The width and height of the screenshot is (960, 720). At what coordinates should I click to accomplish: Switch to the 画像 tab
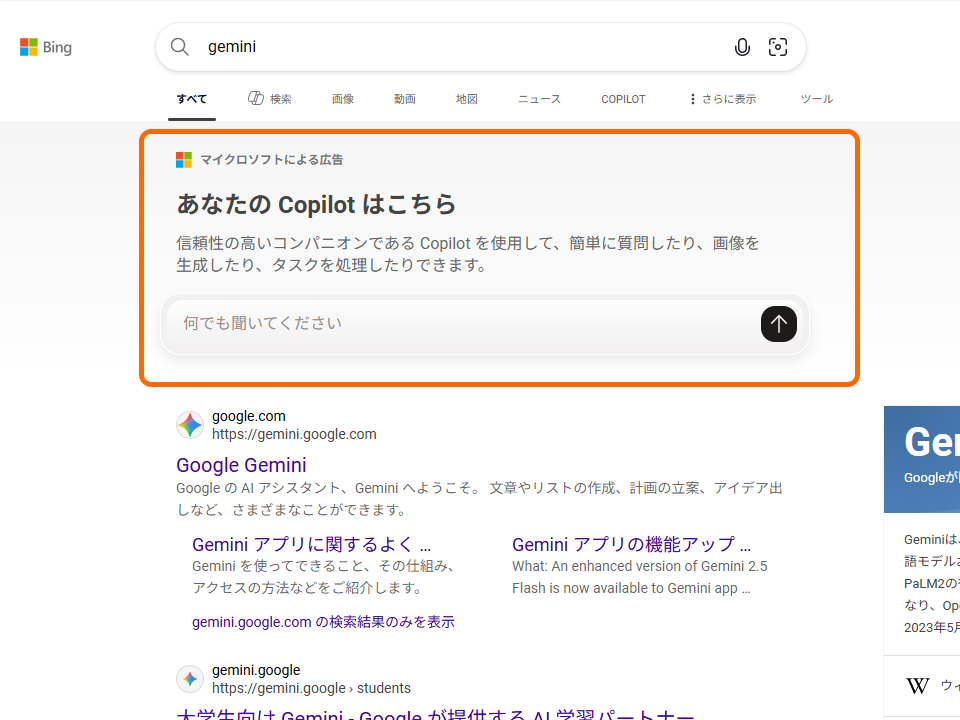343,98
